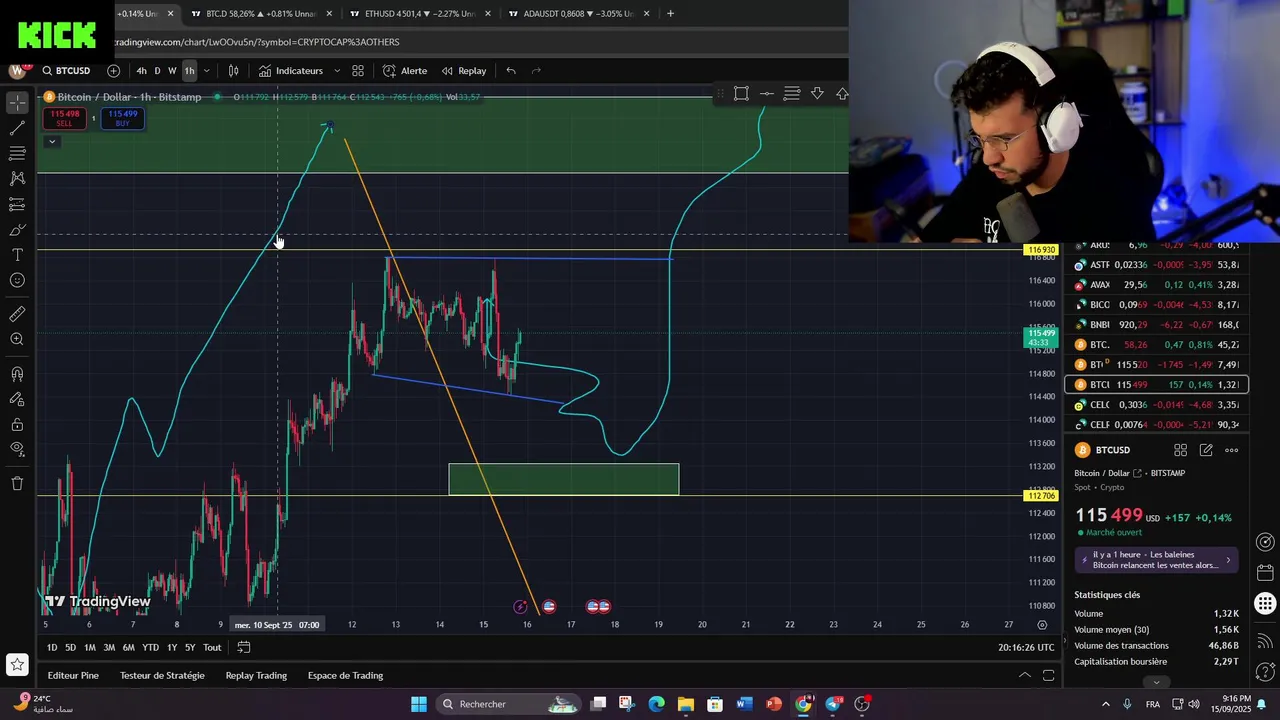This screenshot has height=720, width=1280.
Task: Click the Windows Start button
Action: 419,704
